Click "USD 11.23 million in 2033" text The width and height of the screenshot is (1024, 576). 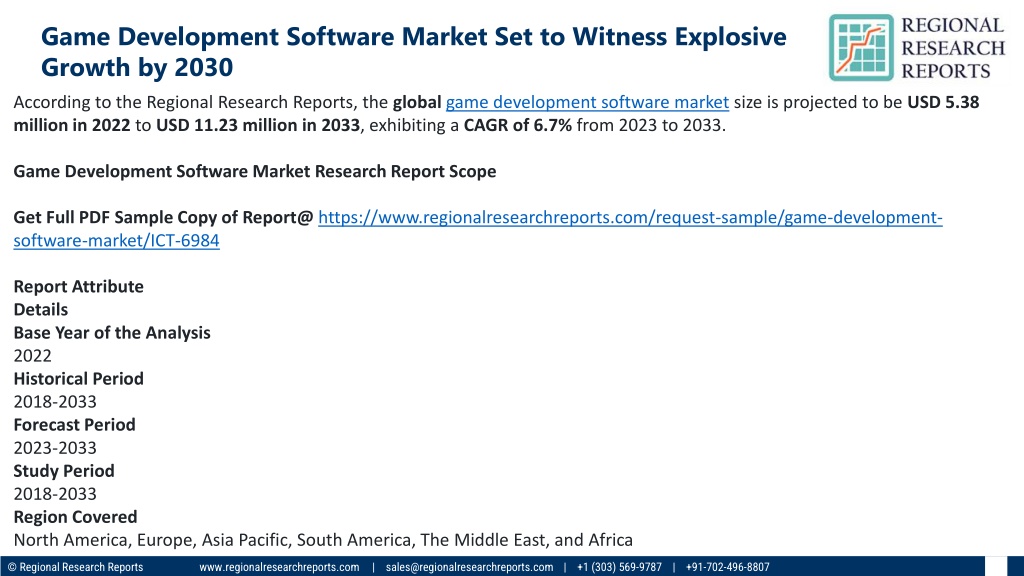pyautogui.click(x=257, y=125)
